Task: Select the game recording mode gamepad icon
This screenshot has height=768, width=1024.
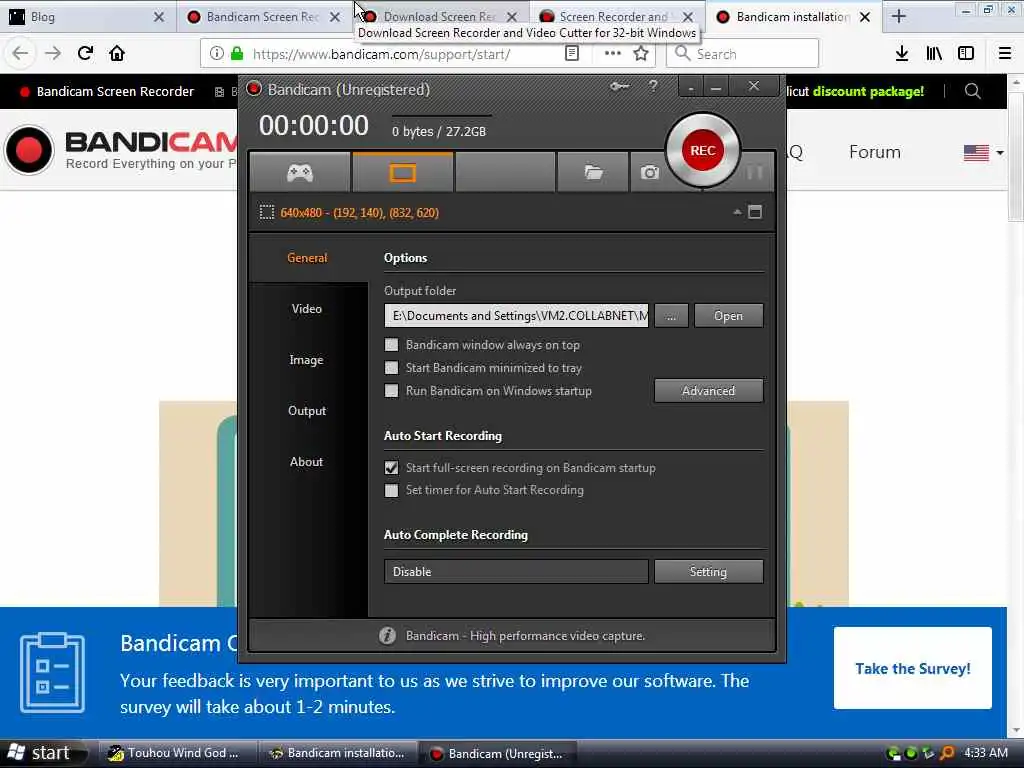Action: (300, 172)
